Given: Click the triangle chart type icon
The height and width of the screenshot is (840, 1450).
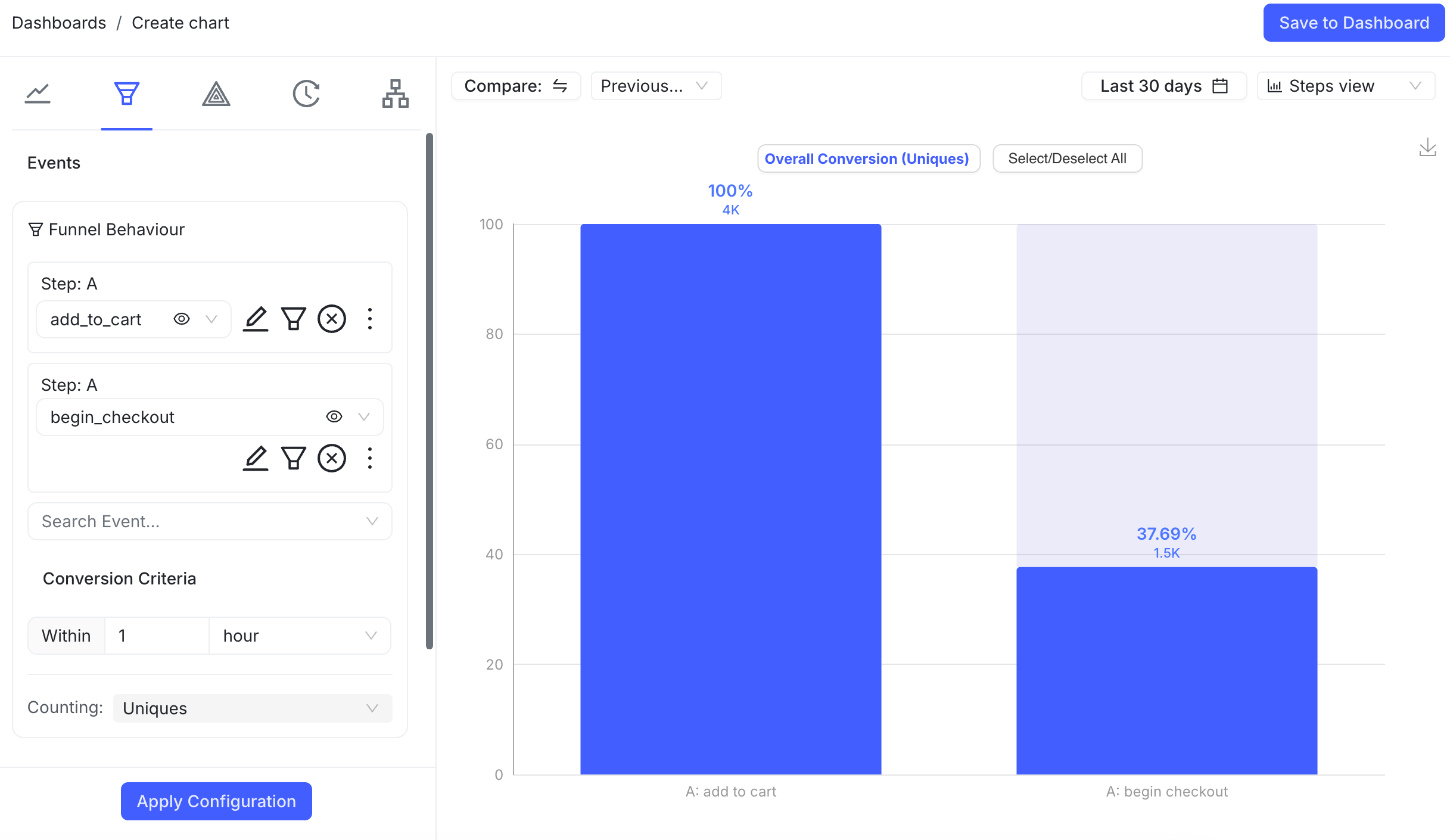Looking at the screenshot, I should pos(216,93).
